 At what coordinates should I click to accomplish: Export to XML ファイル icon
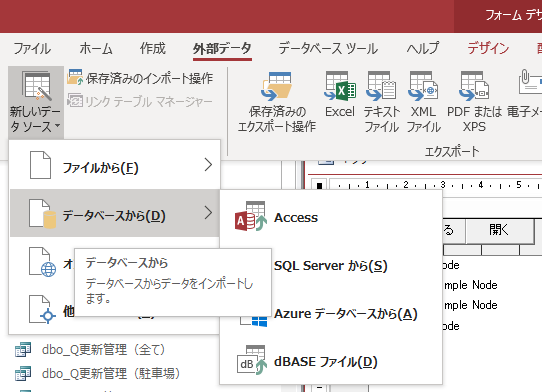[x=423, y=86]
